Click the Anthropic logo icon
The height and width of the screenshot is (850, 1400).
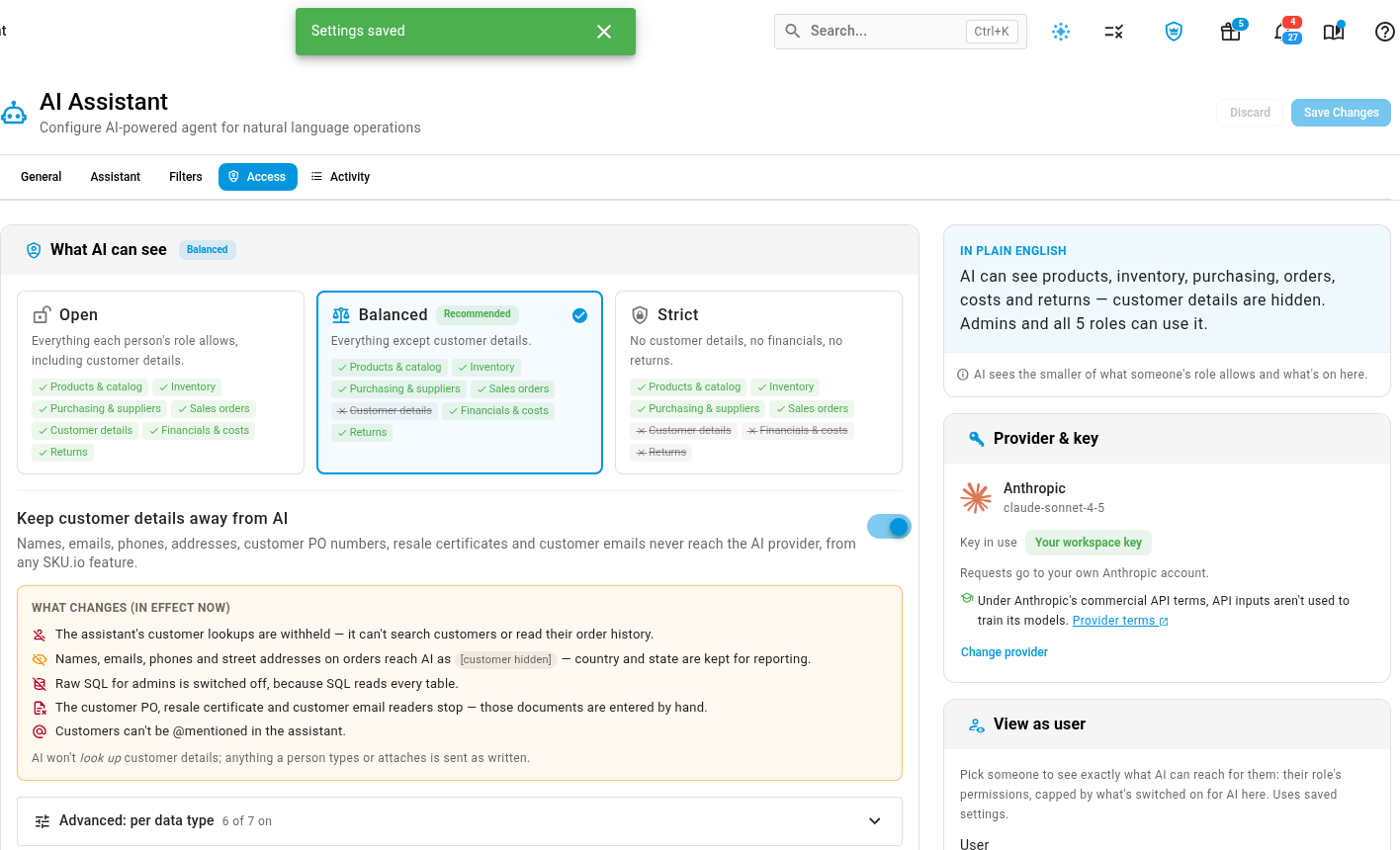coord(976,497)
